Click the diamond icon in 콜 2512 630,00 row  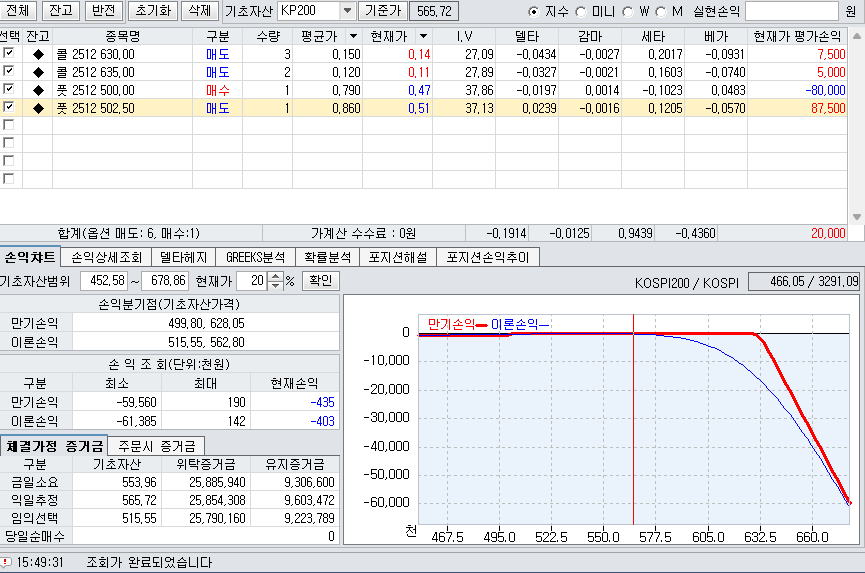[38, 55]
